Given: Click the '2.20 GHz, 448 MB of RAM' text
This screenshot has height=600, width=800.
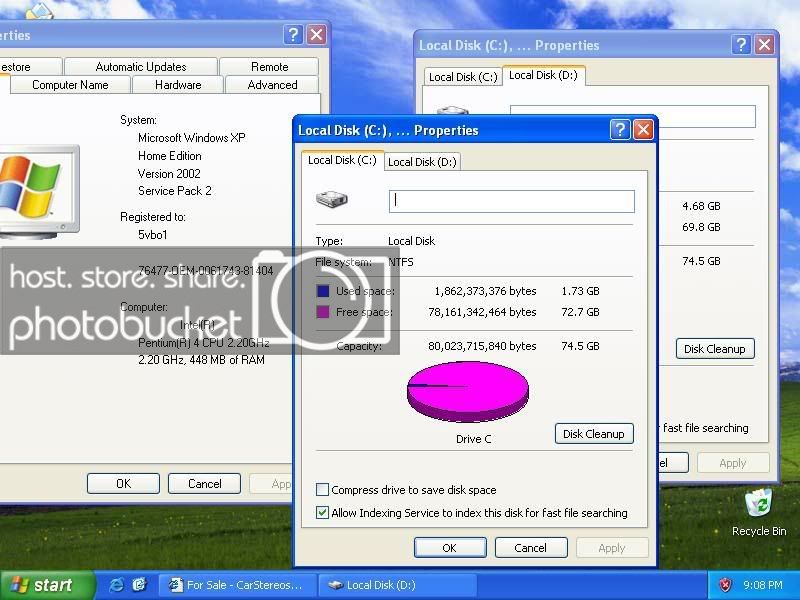Looking at the screenshot, I should pos(201,360).
